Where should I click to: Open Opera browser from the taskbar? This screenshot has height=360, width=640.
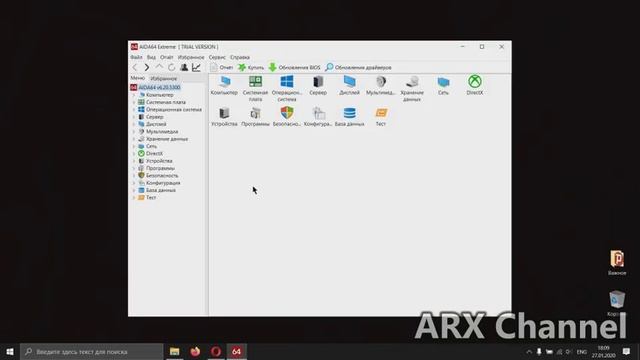(216, 351)
